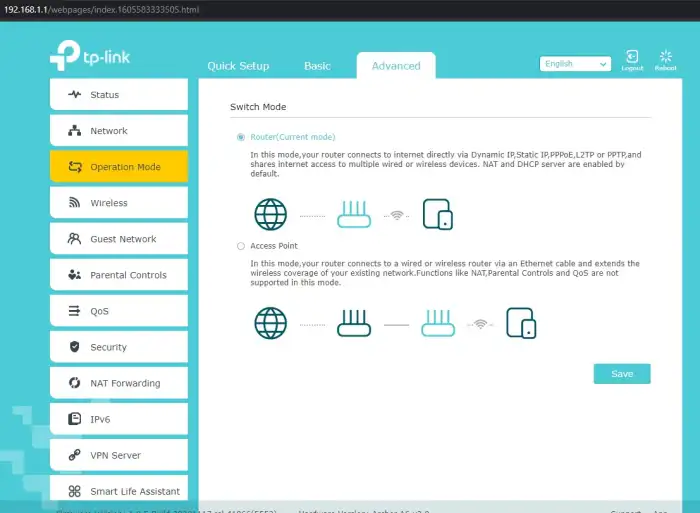Open the QoS sidebar menu item

click(x=100, y=311)
